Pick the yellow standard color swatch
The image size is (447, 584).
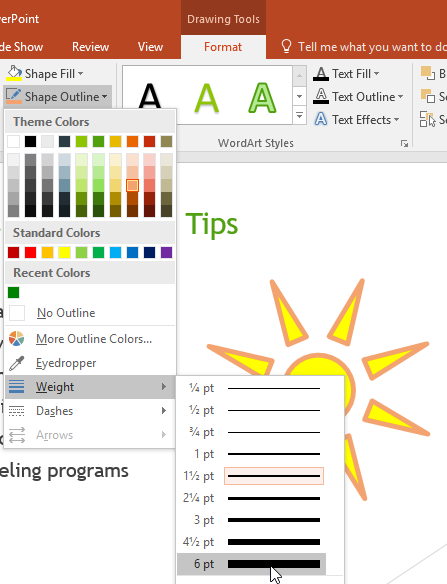point(64,253)
